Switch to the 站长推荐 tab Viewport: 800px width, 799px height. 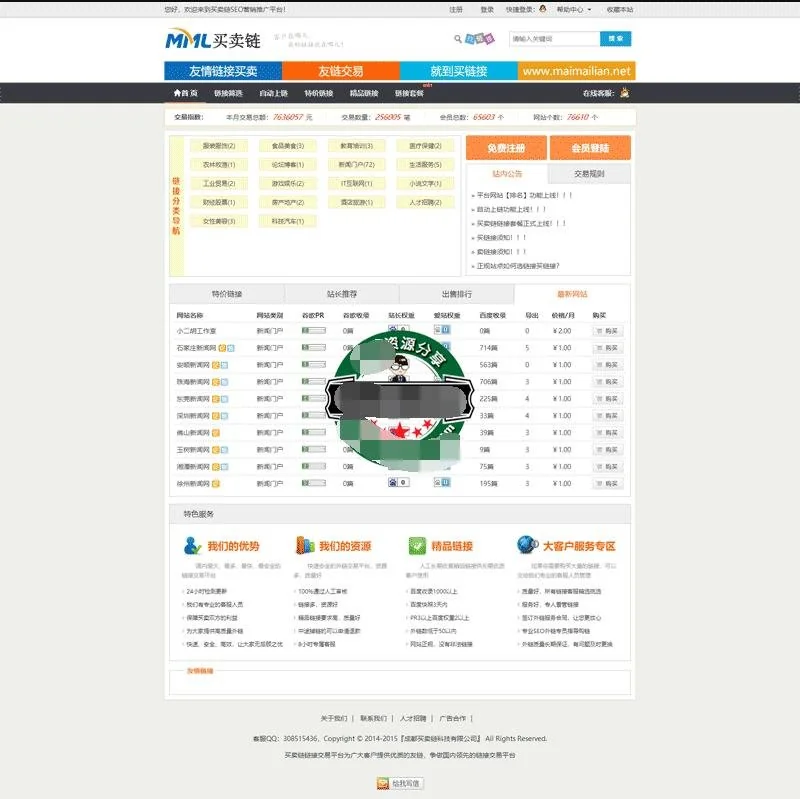[341, 295]
